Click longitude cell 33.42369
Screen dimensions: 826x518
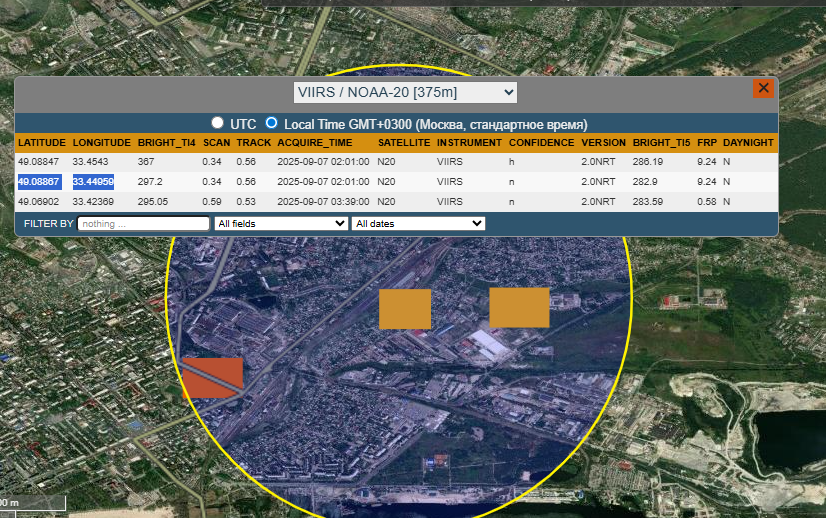tap(93, 202)
